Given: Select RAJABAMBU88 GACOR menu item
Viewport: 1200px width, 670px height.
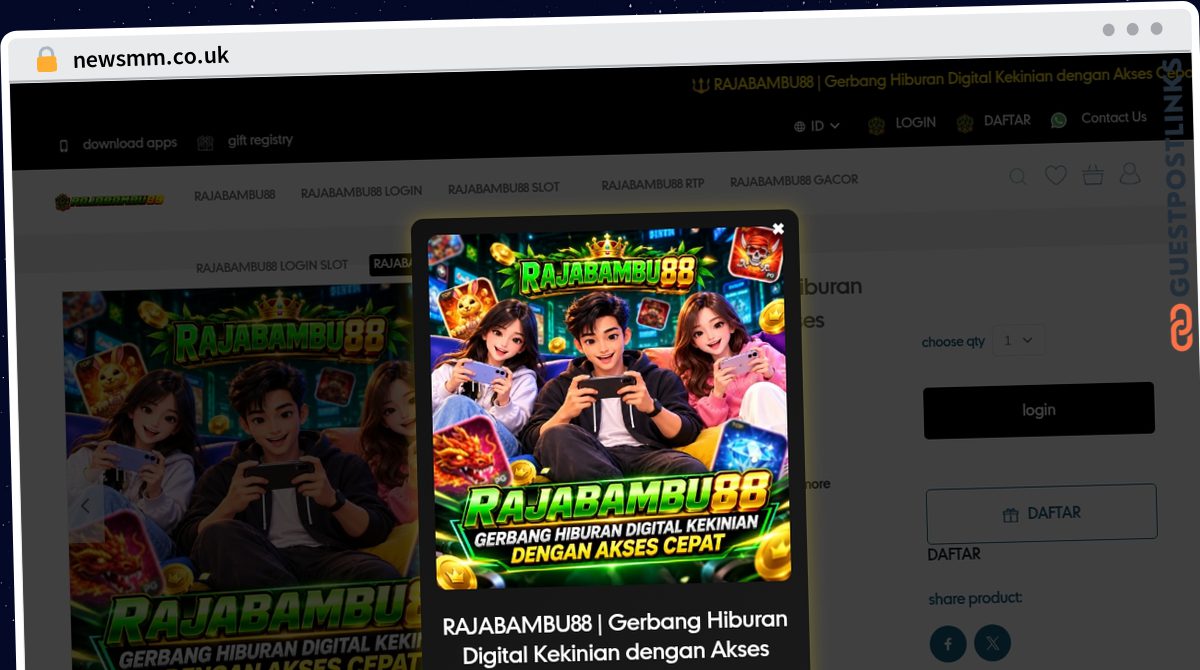Looking at the screenshot, I should click(x=794, y=181).
